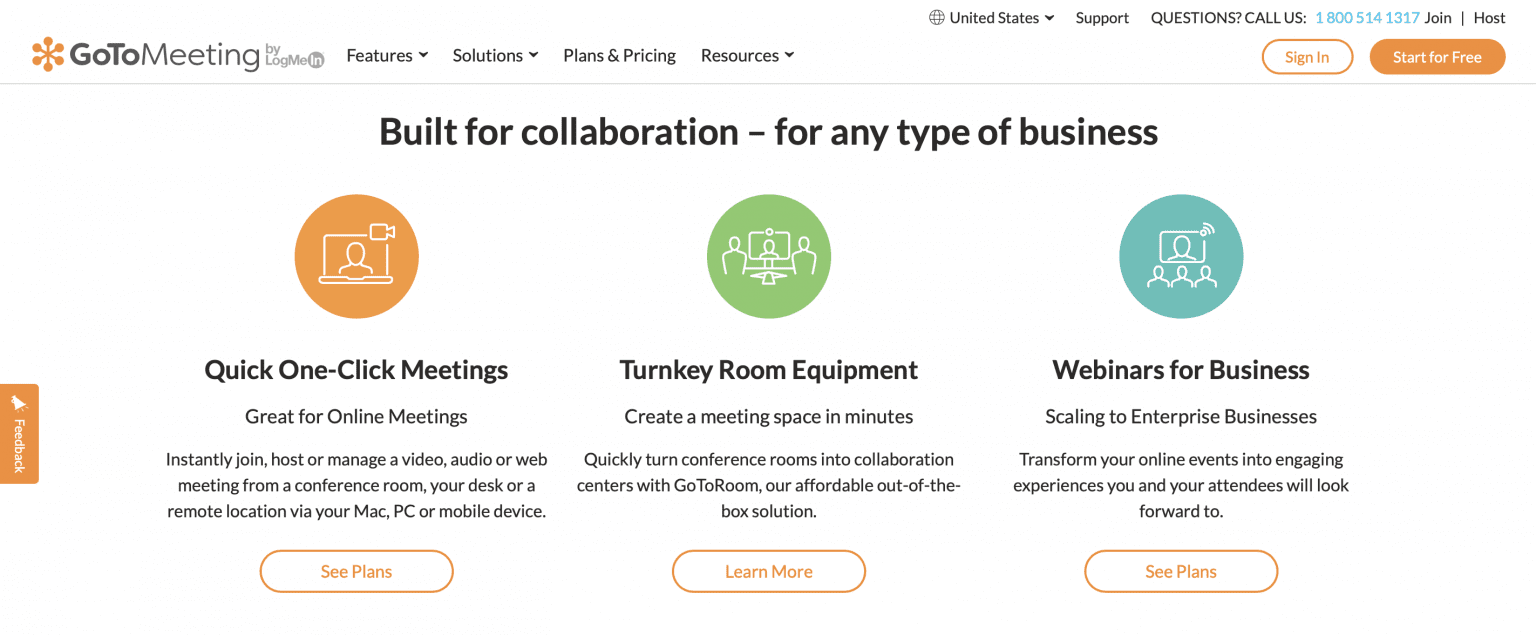Open the orange Feedback tab
The height and width of the screenshot is (635, 1536).
click(x=18, y=440)
